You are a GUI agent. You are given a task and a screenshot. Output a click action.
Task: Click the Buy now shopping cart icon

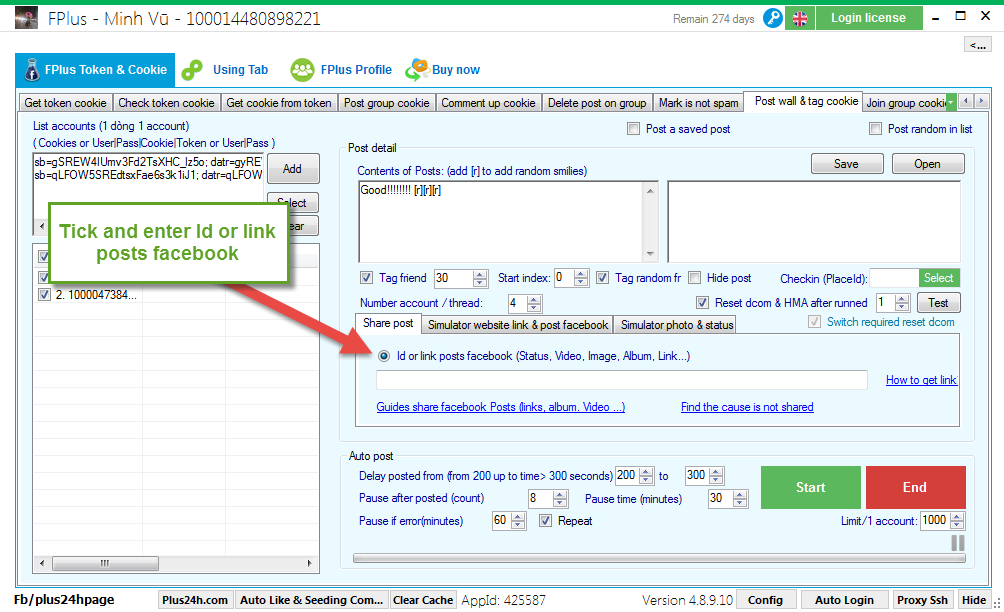417,70
